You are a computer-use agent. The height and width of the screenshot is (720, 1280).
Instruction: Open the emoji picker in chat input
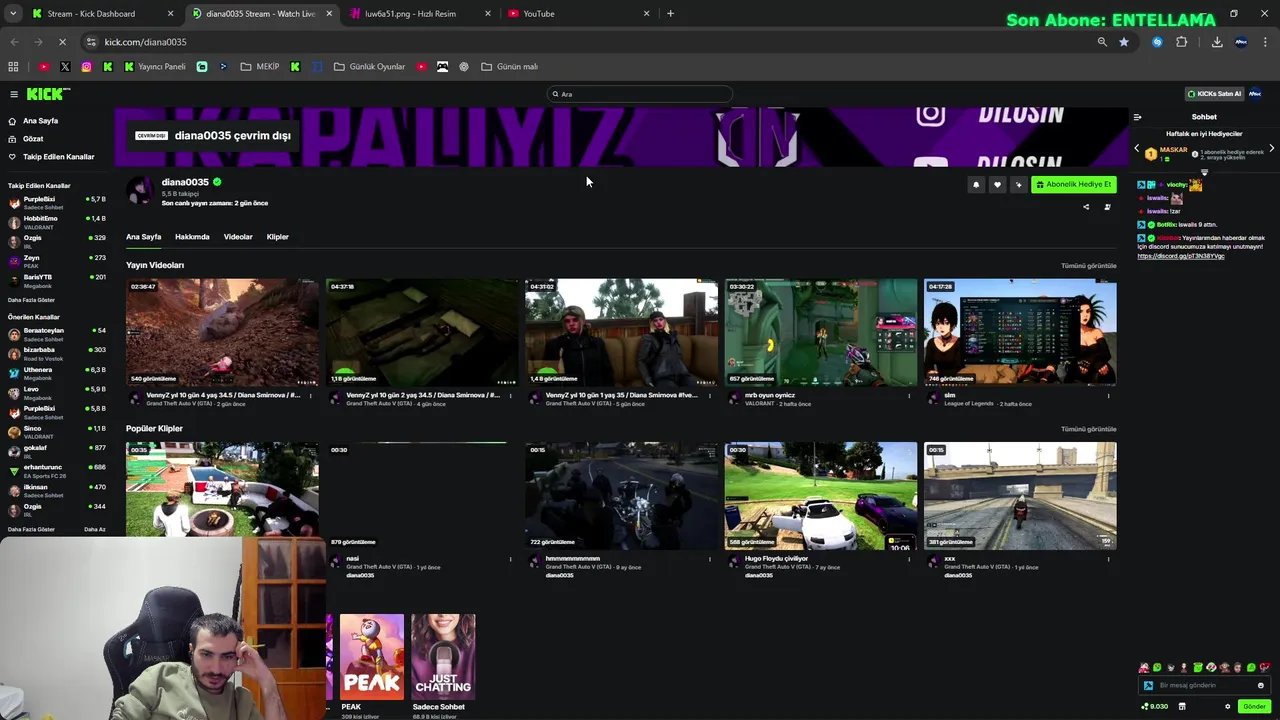point(1260,685)
